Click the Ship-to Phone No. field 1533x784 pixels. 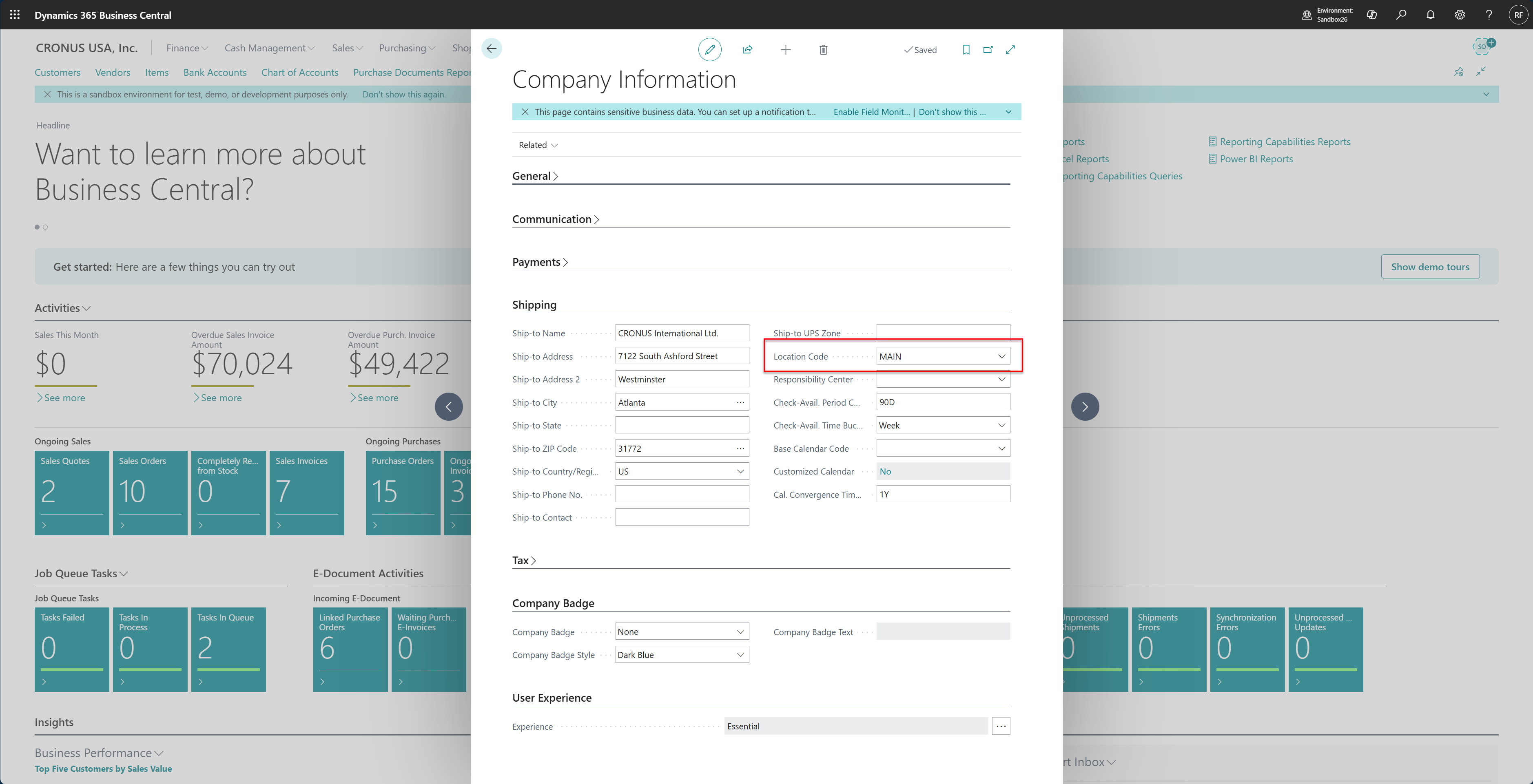click(x=681, y=494)
